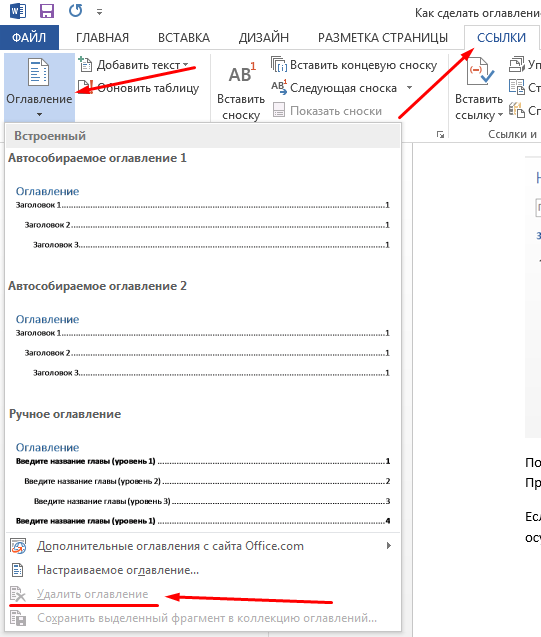Select Автособираемое оглавление 2 preview thumbnail
This screenshot has height=637, width=541.
click(203, 346)
